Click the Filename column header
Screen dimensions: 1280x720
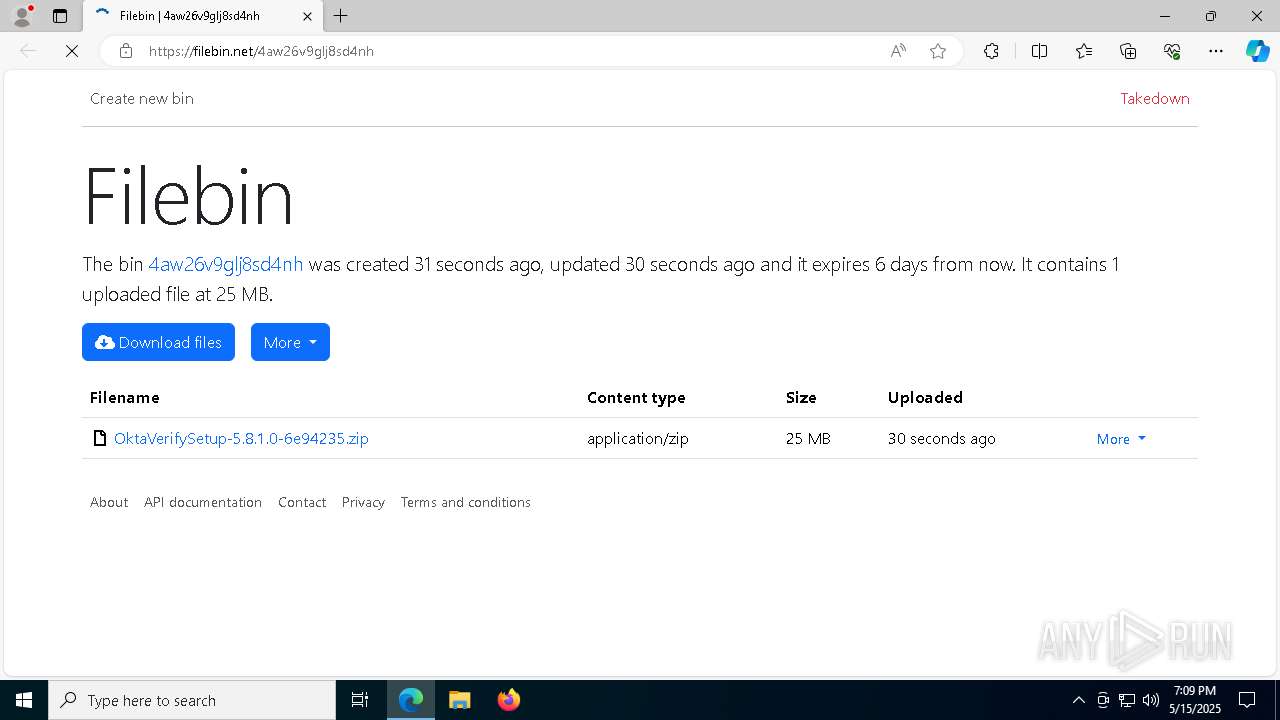tap(125, 397)
